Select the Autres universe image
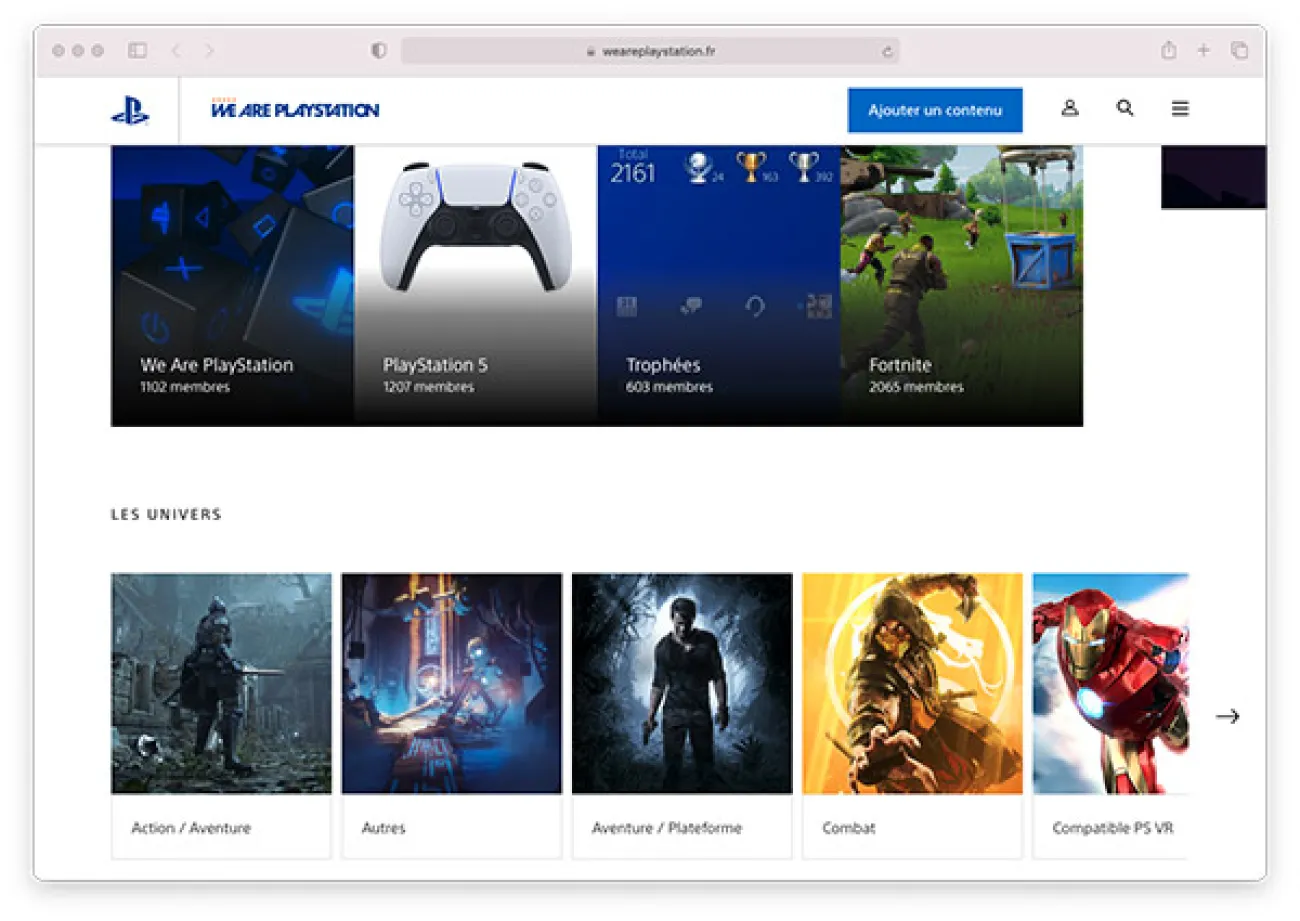The image size is (1300, 921). pyautogui.click(x=452, y=684)
